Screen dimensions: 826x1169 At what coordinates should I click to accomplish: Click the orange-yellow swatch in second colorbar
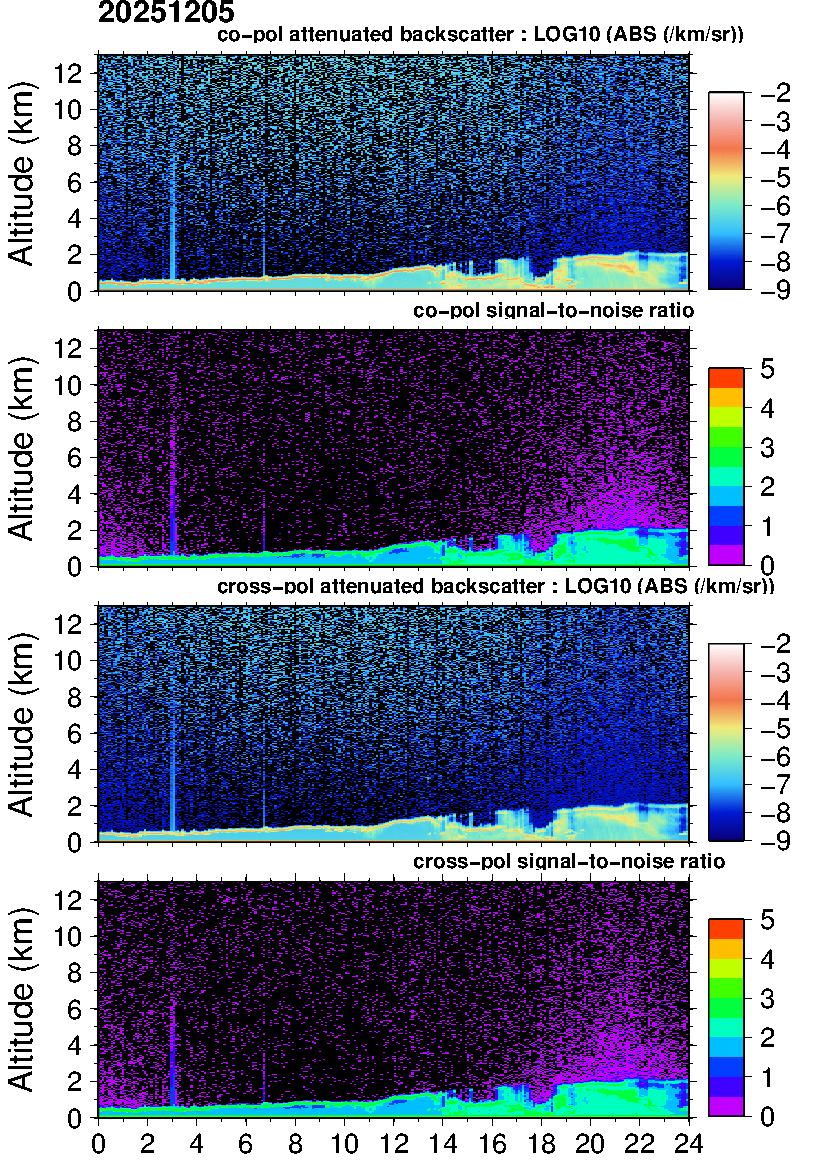[726, 397]
